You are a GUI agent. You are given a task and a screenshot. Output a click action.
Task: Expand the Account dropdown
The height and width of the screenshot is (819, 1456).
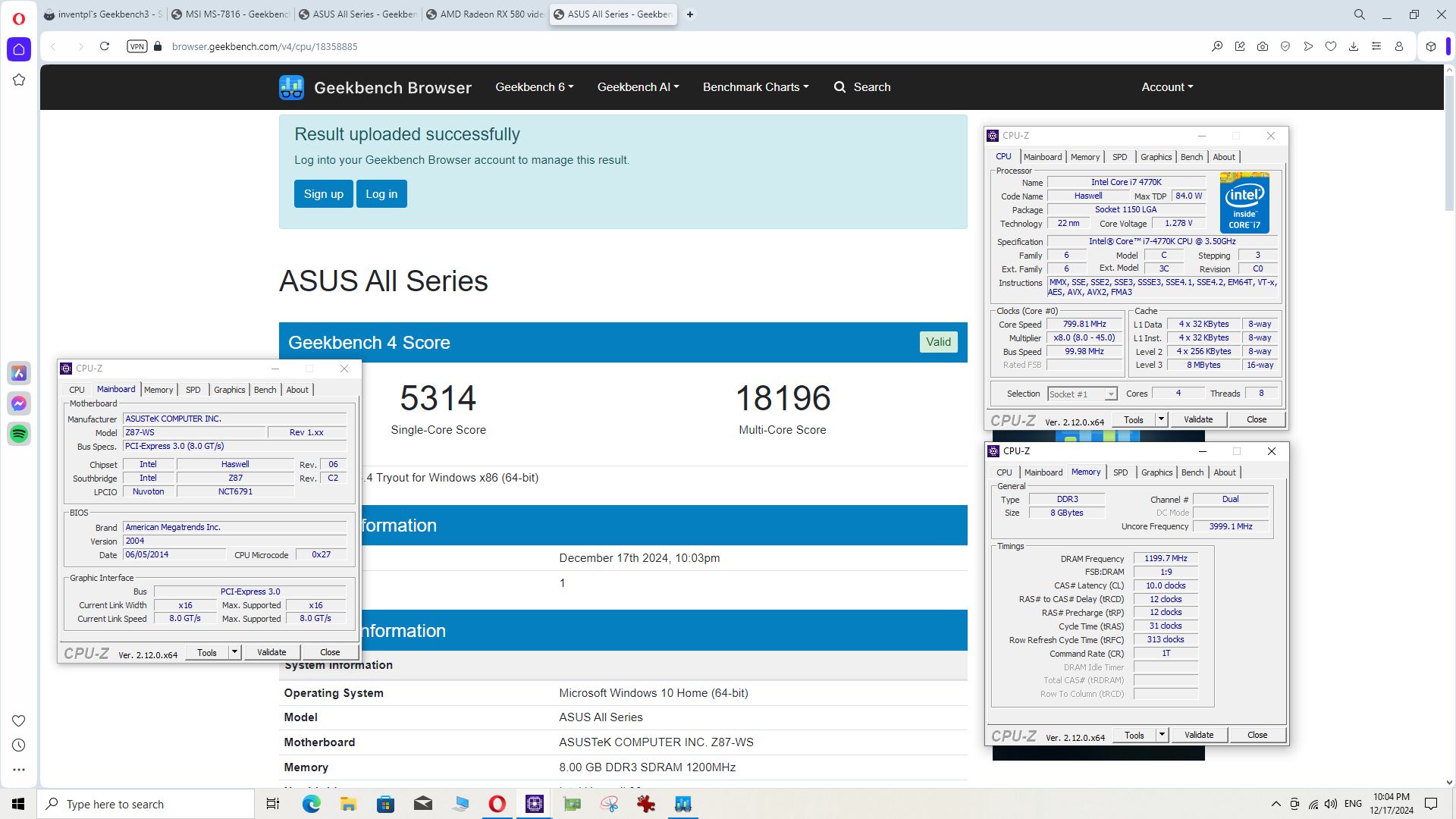pos(1167,87)
